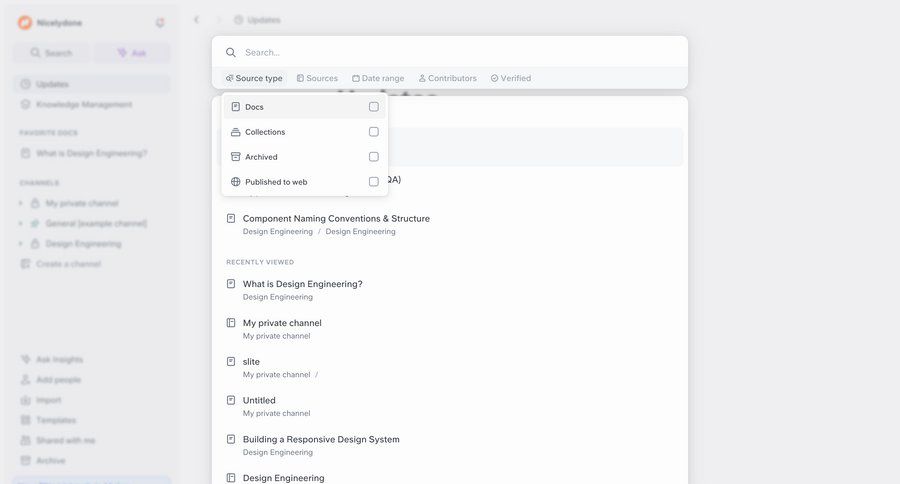Open Component Naming Conventions & Structure result
Image resolution: width=900 pixels, height=484 pixels.
336,218
